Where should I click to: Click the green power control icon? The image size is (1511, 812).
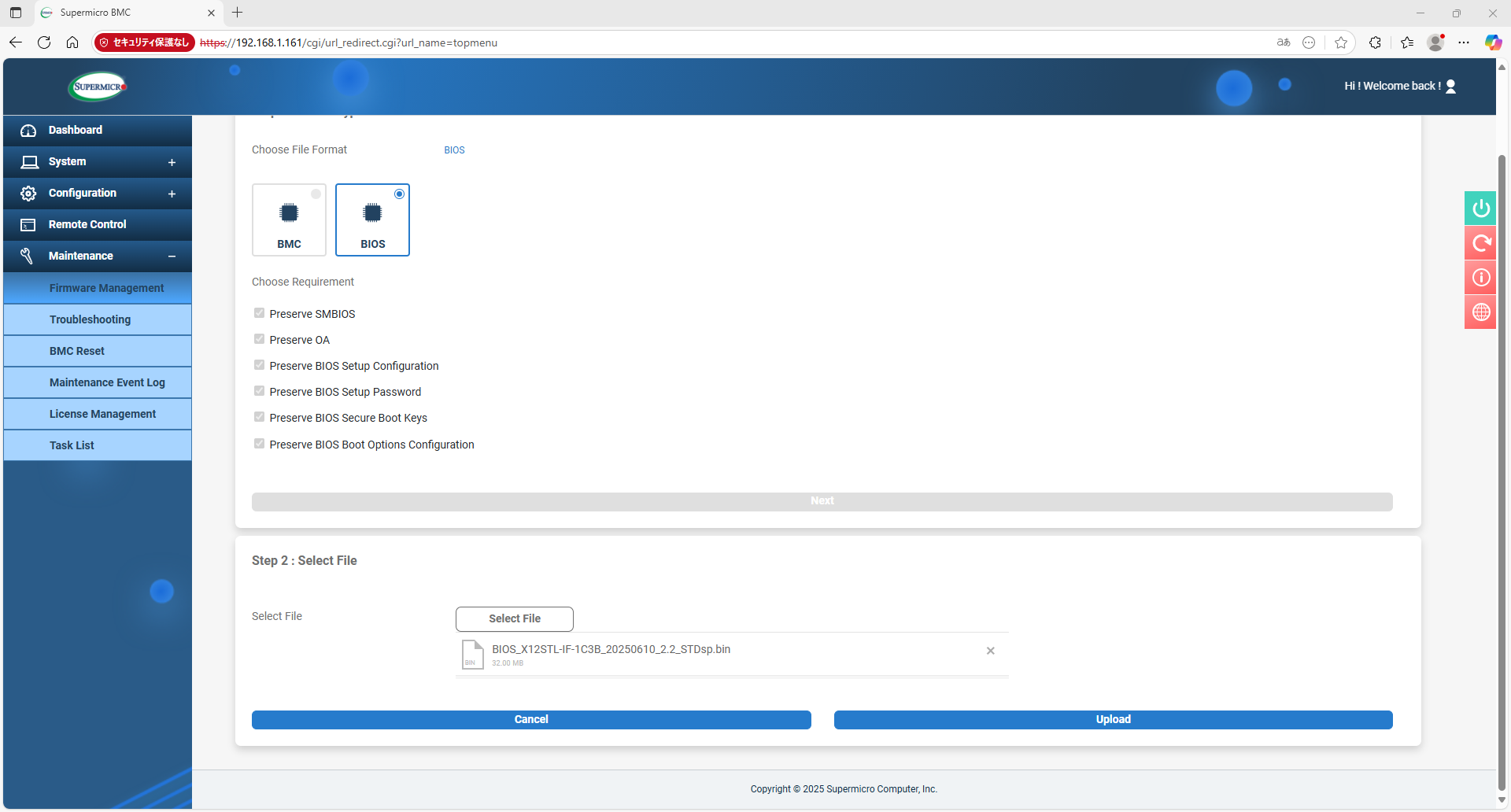tap(1480, 209)
